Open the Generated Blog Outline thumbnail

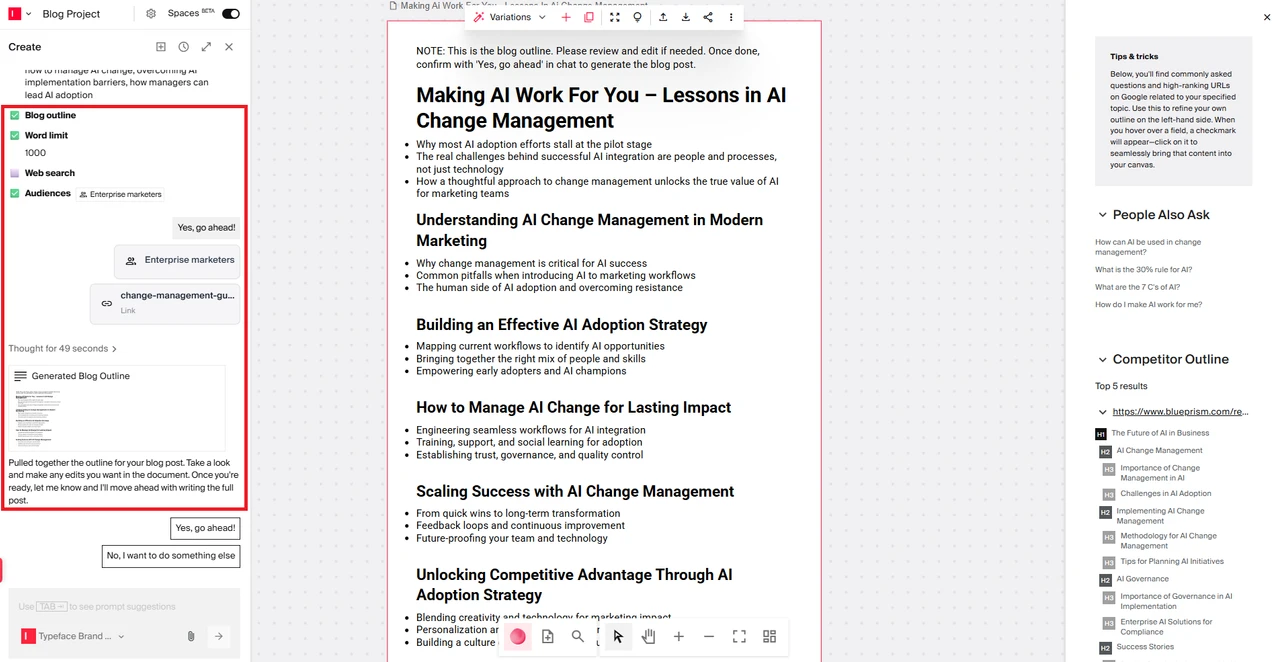click(x=117, y=408)
